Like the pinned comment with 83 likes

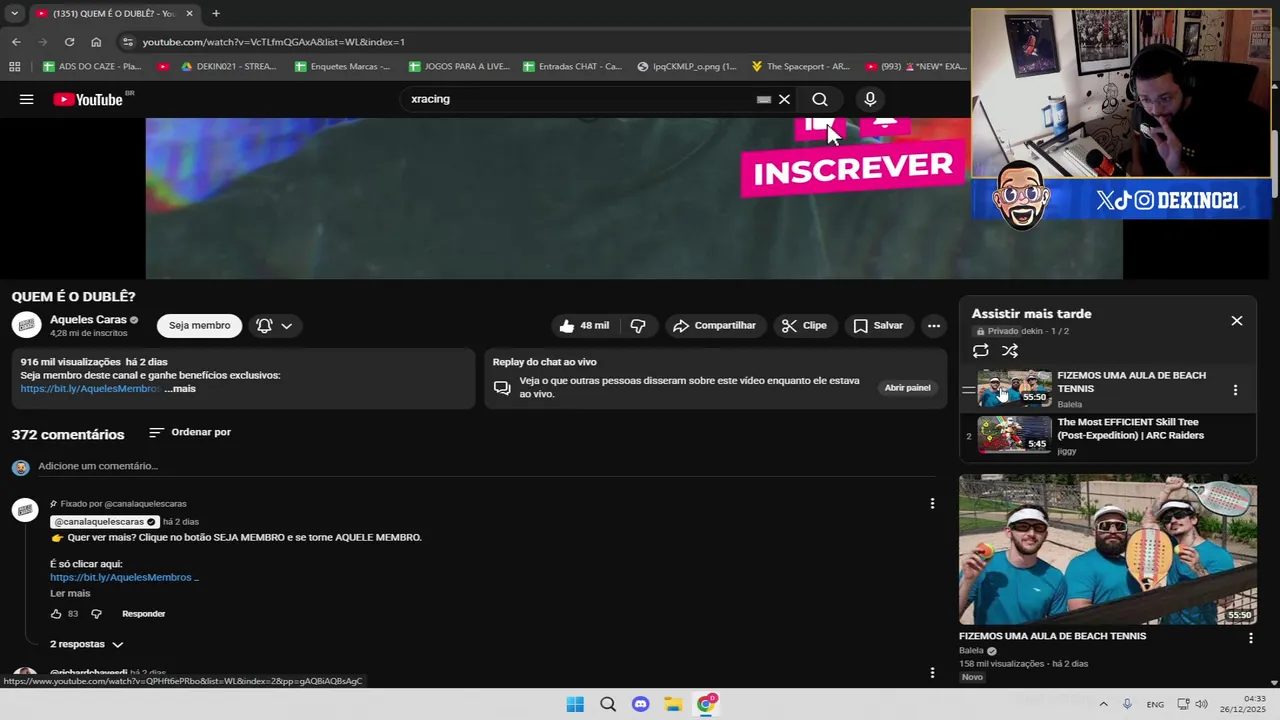(56, 614)
